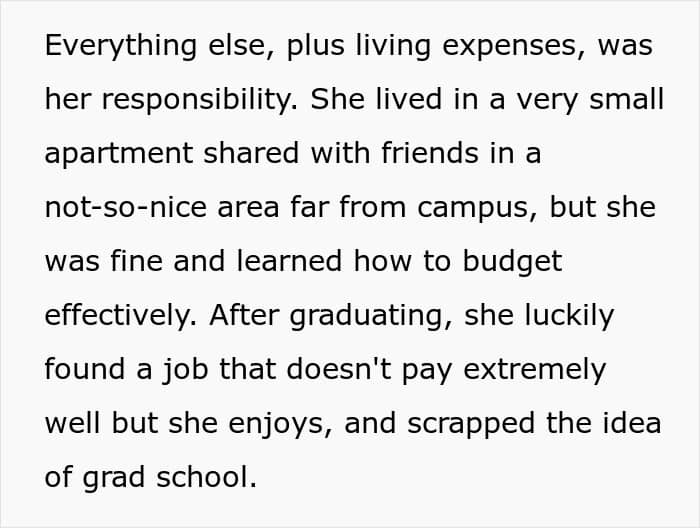
Task: Click the word "small"
Action: 631,101
